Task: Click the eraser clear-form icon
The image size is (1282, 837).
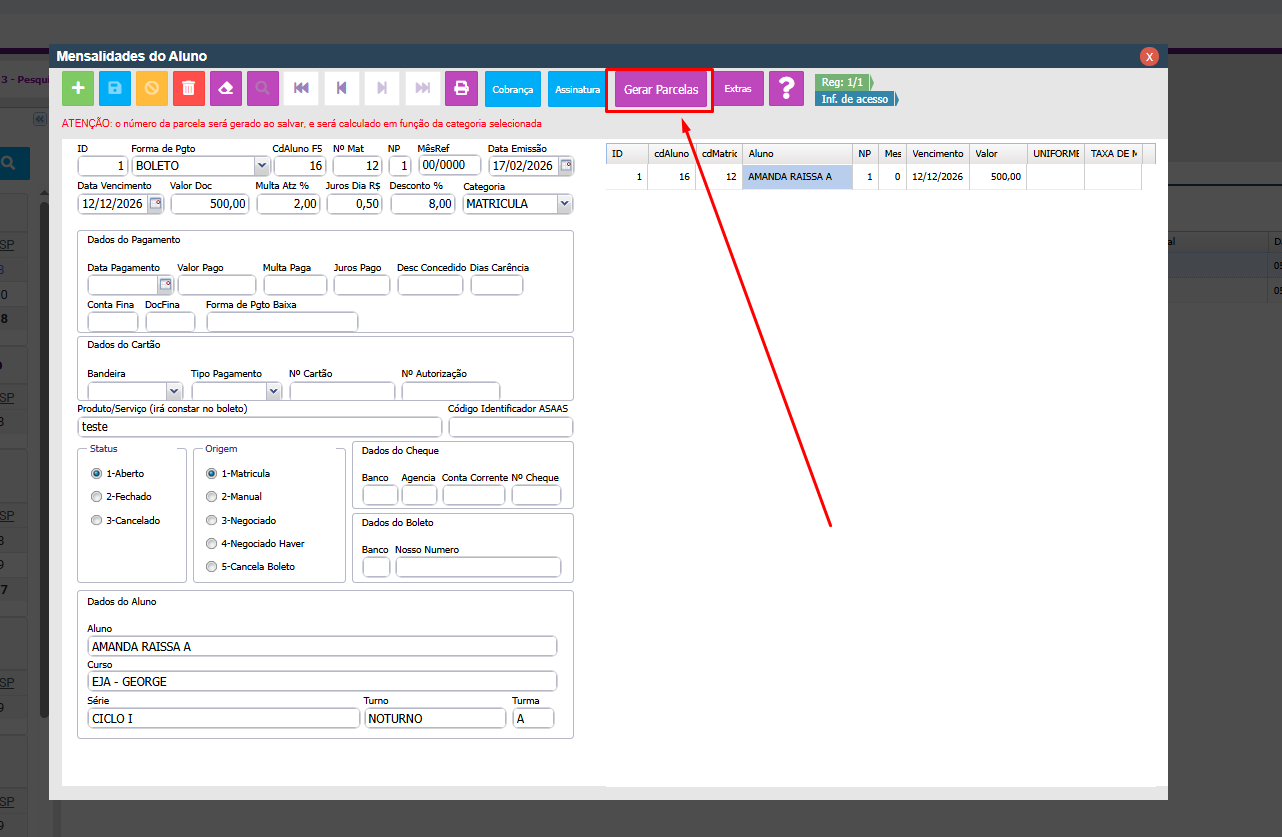Action: pos(225,89)
